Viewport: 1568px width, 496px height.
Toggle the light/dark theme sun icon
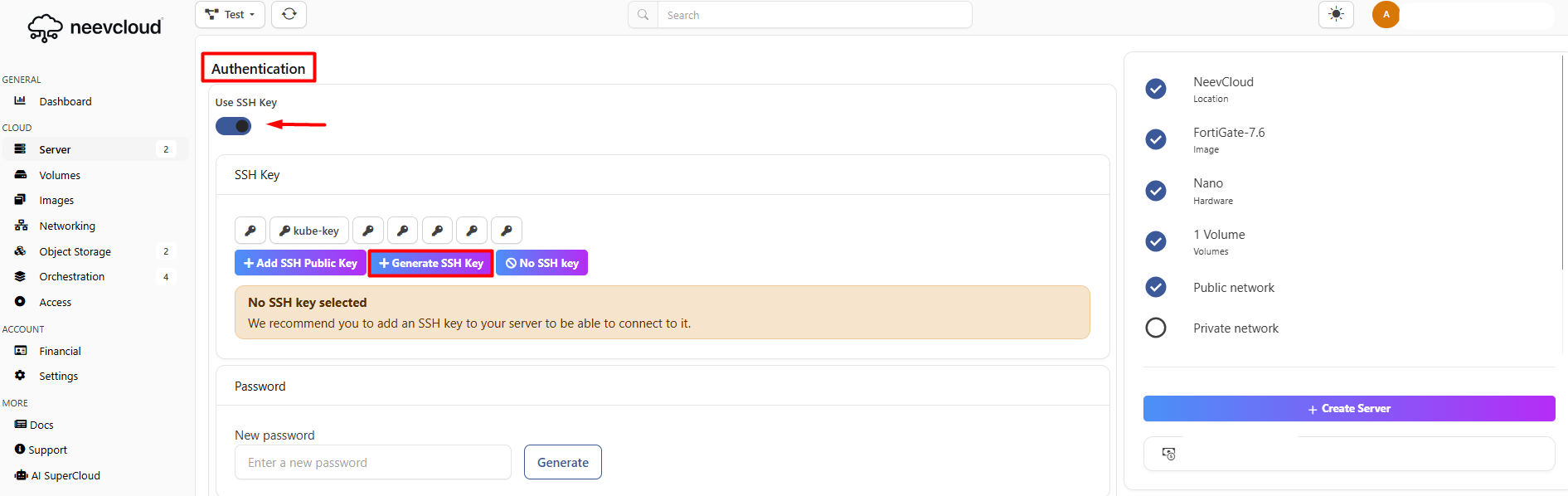(1336, 14)
